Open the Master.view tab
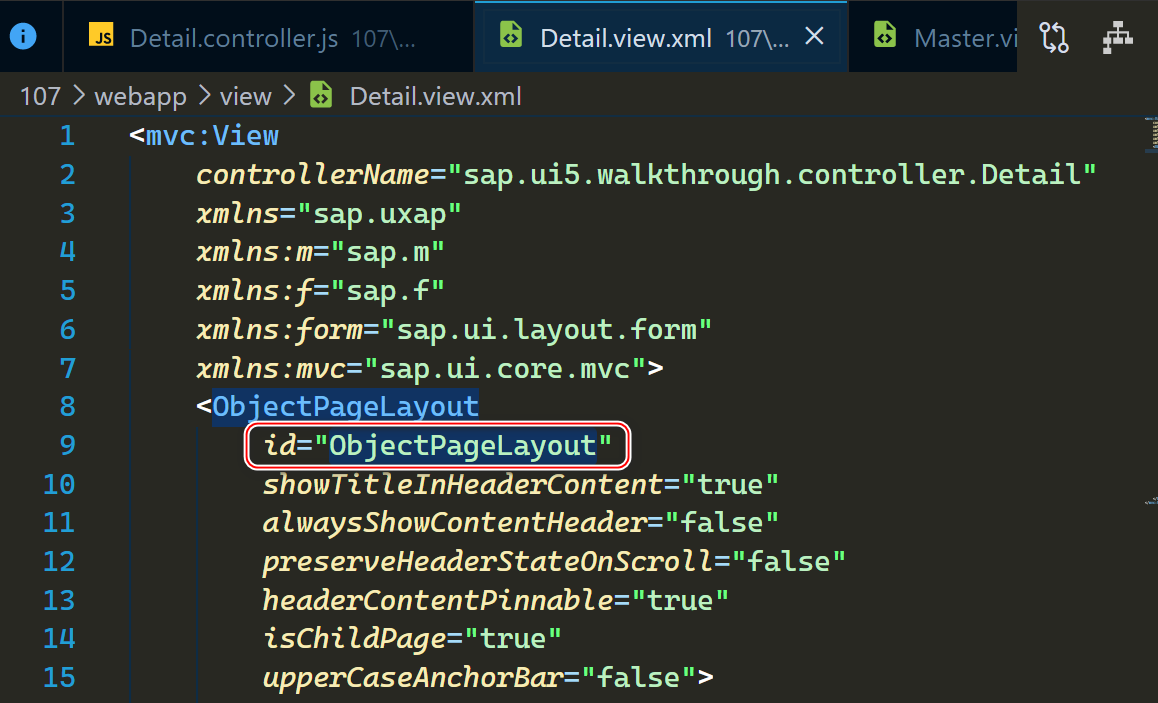 (x=933, y=37)
